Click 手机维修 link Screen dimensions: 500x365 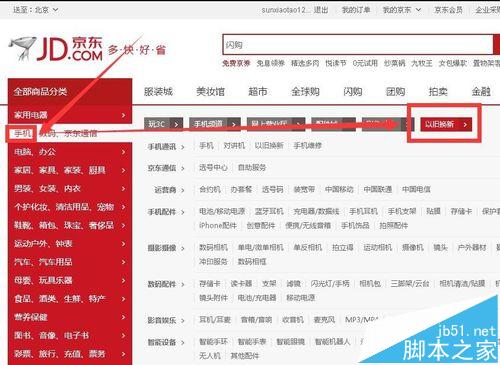[x=307, y=146]
